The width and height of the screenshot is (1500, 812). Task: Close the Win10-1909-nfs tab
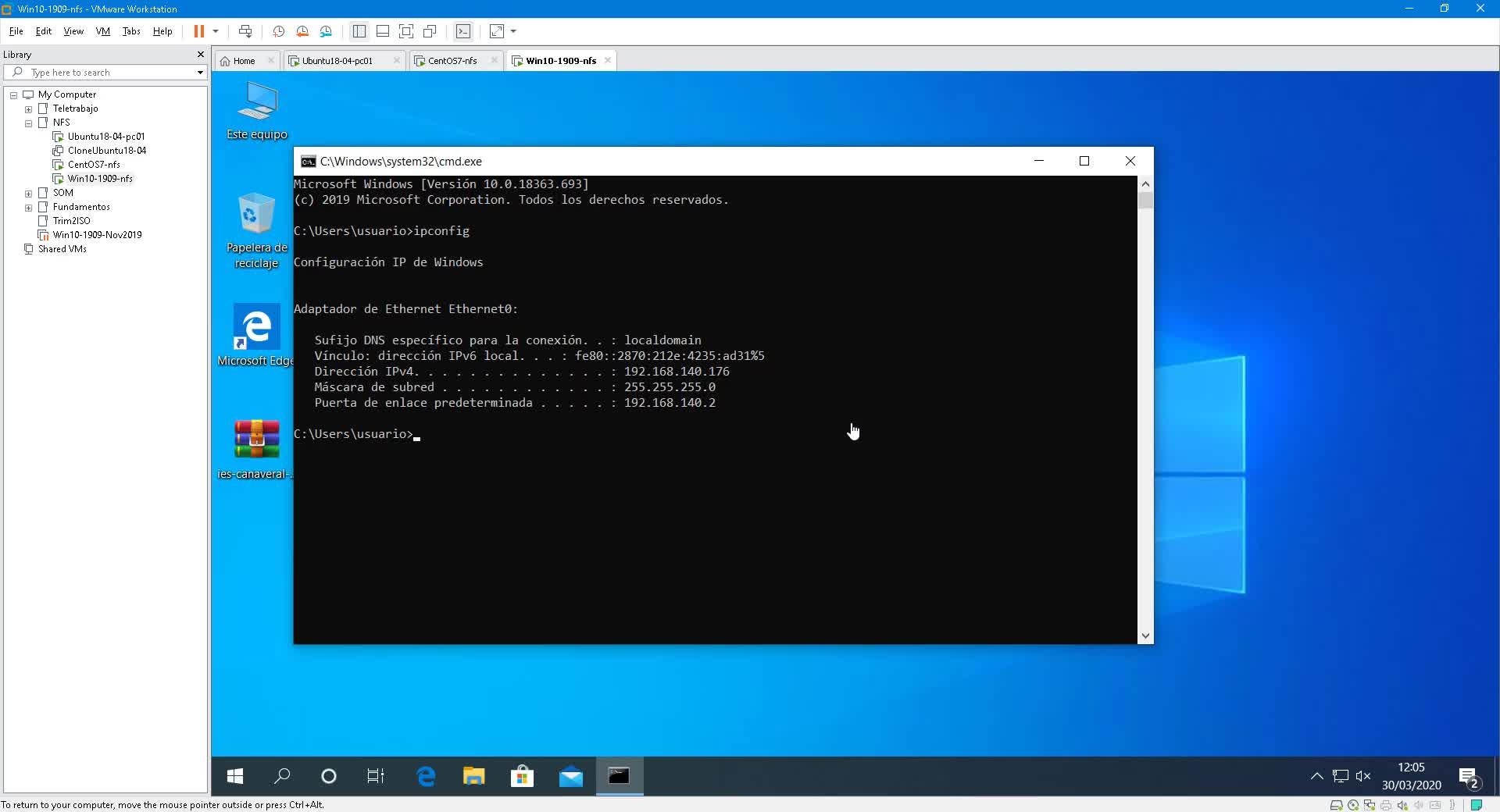(608, 60)
